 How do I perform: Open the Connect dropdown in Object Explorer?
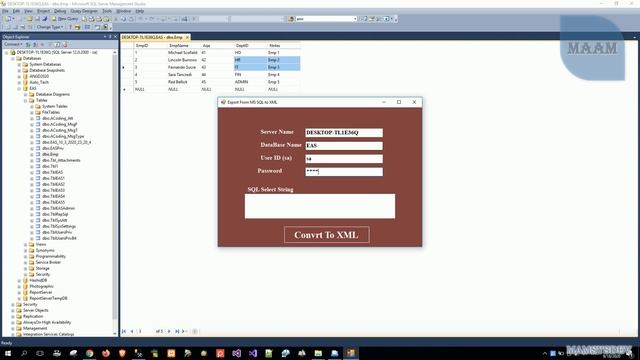[x=13, y=44]
